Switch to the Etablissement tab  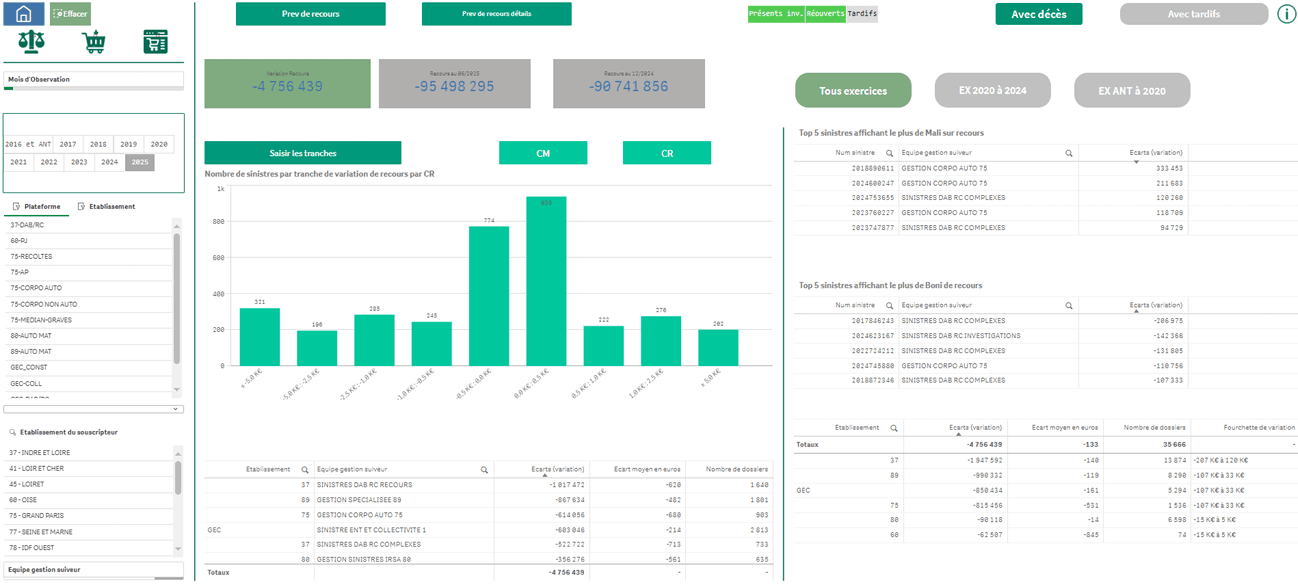(x=106, y=207)
